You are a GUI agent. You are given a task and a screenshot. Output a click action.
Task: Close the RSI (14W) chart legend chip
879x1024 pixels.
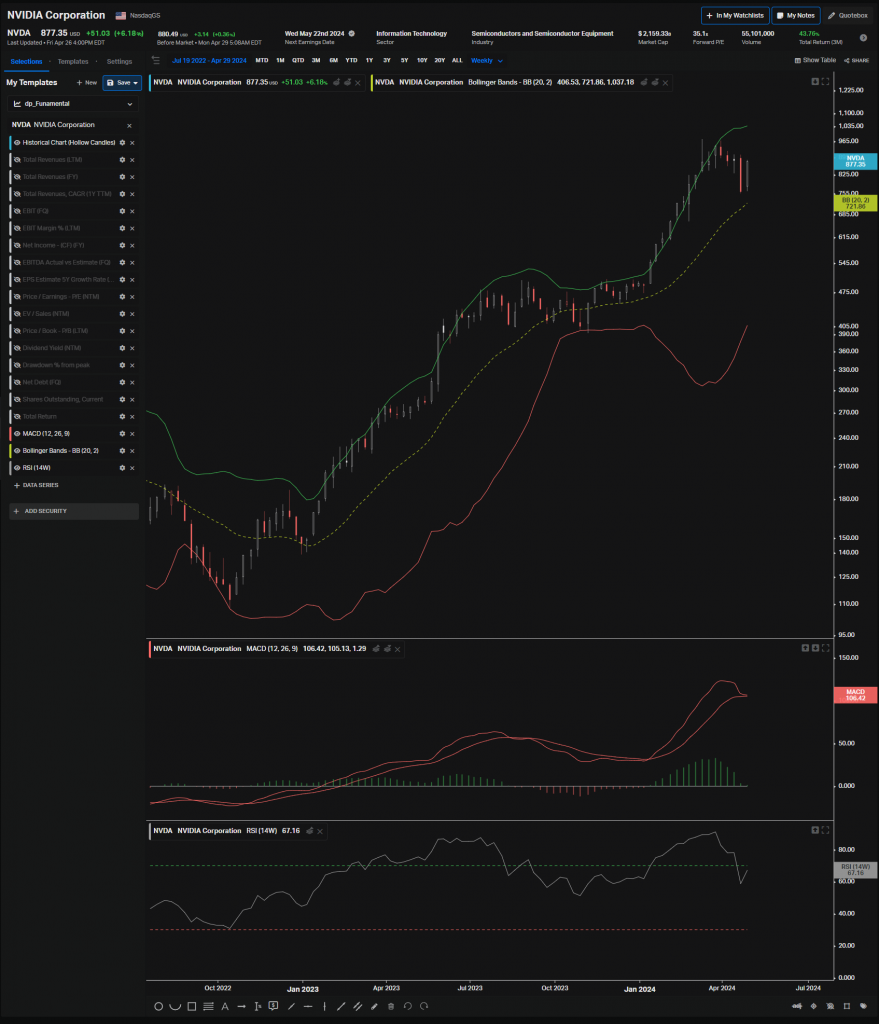320,831
